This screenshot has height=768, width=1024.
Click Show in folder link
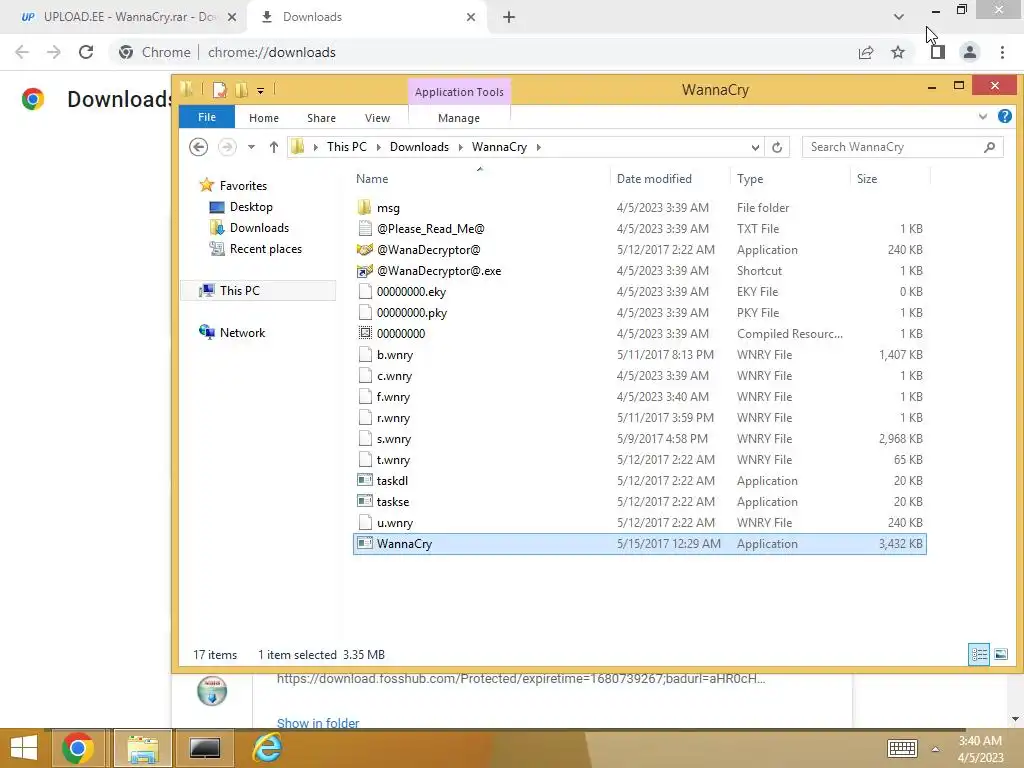click(318, 723)
